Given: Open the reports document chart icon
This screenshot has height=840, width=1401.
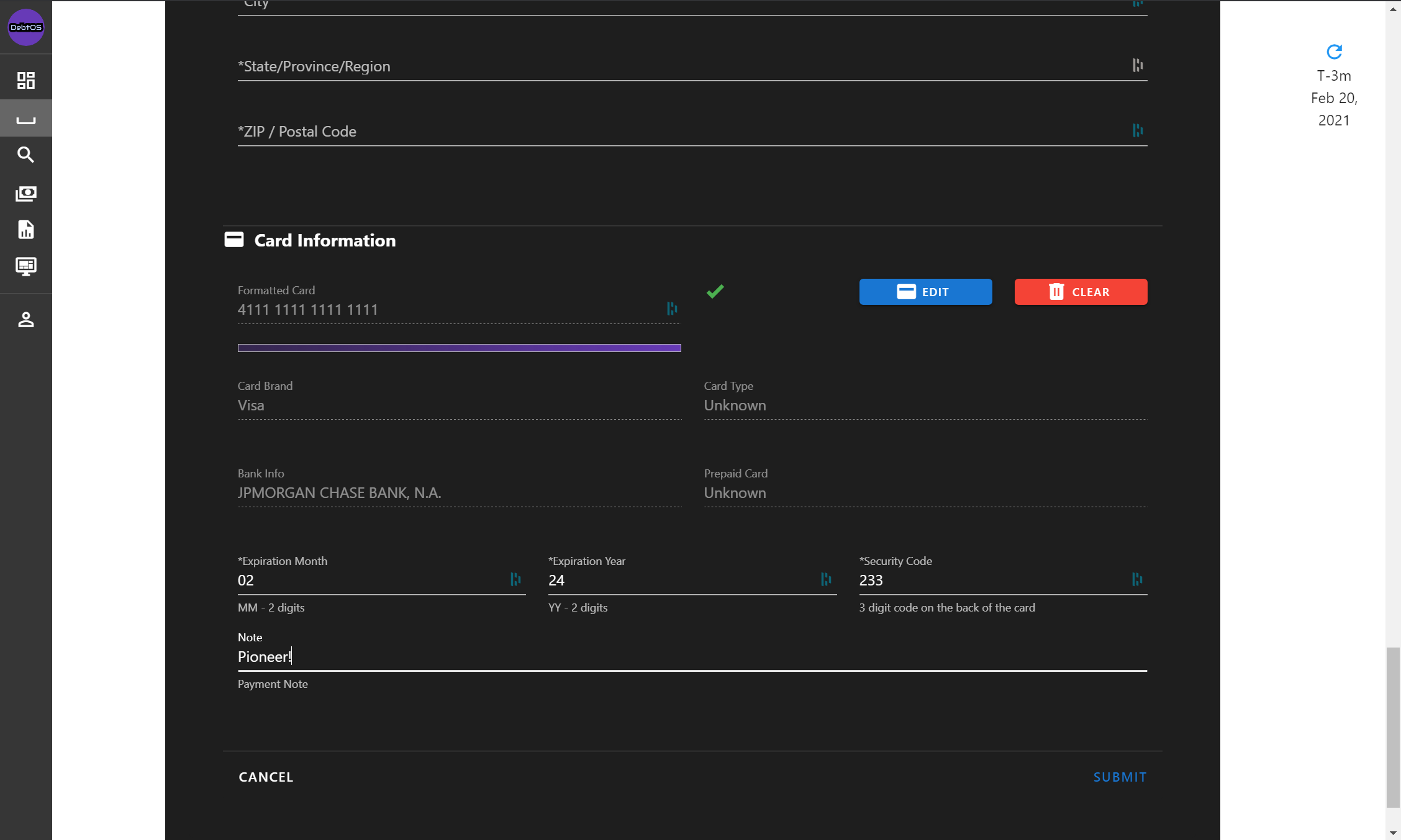Looking at the screenshot, I should [x=26, y=230].
